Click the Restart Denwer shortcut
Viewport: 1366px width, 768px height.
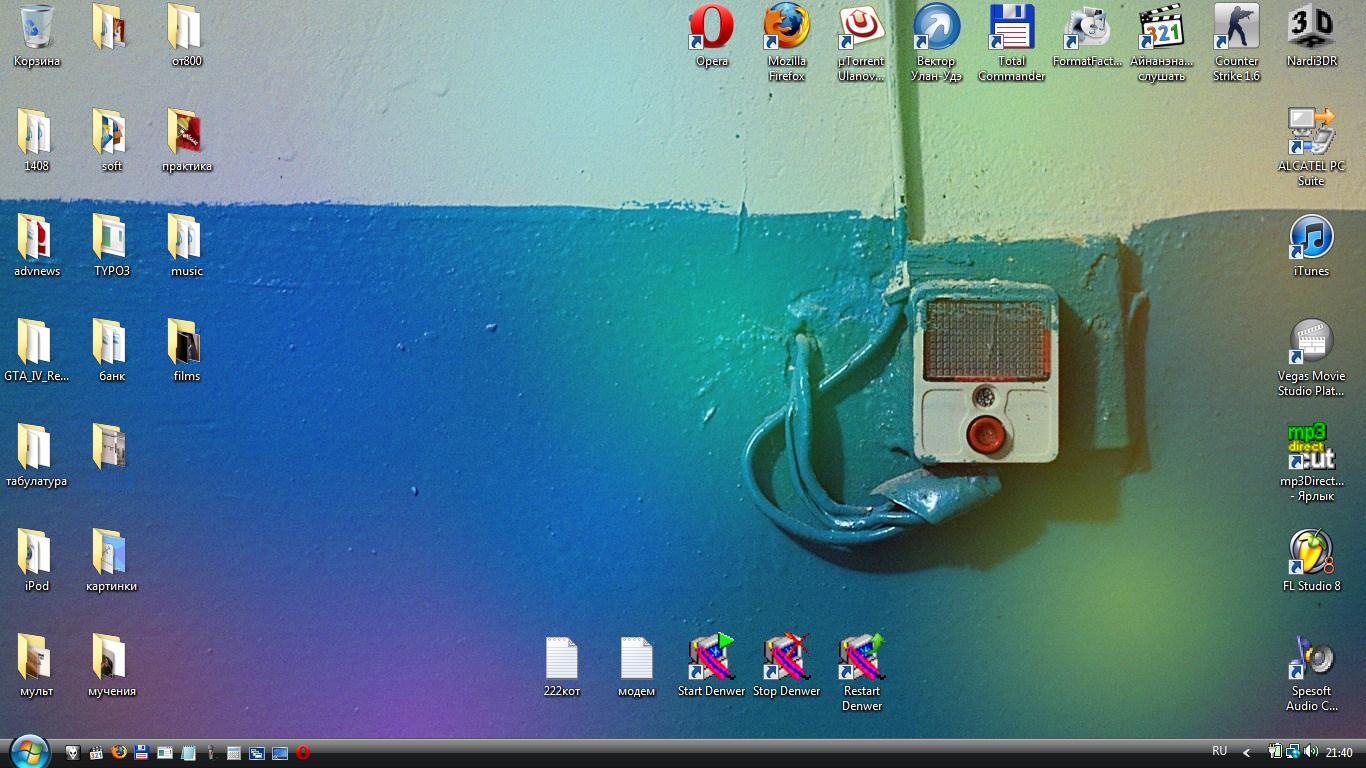pos(861,658)
